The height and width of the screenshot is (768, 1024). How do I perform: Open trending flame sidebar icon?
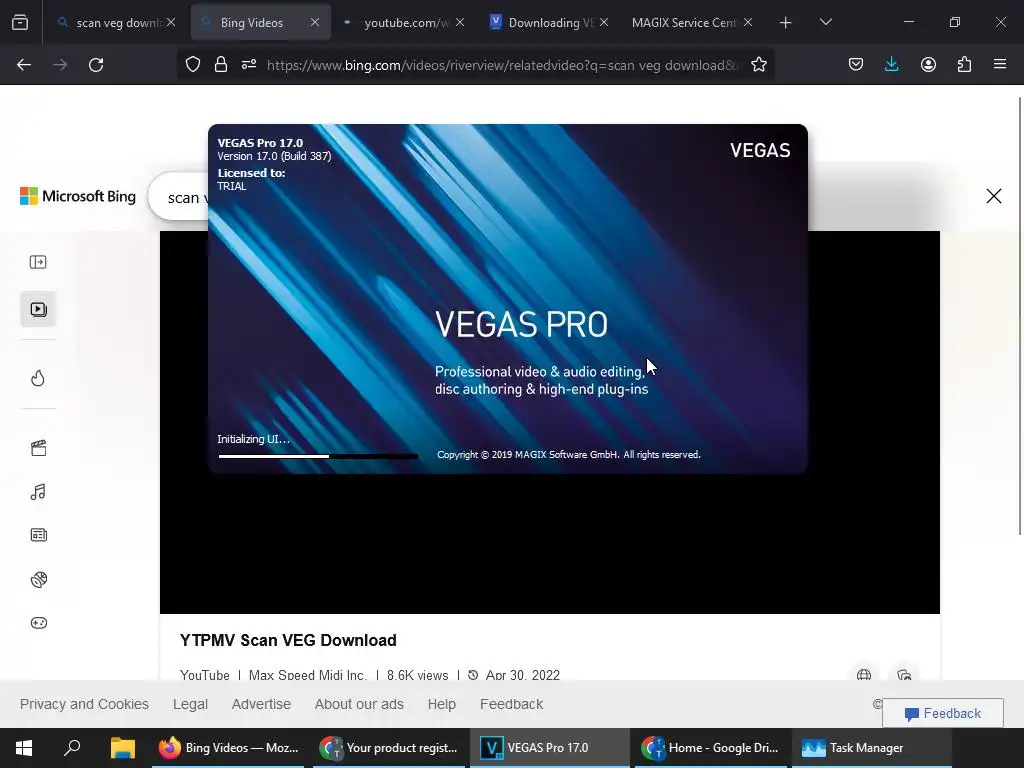click(39, 378)
